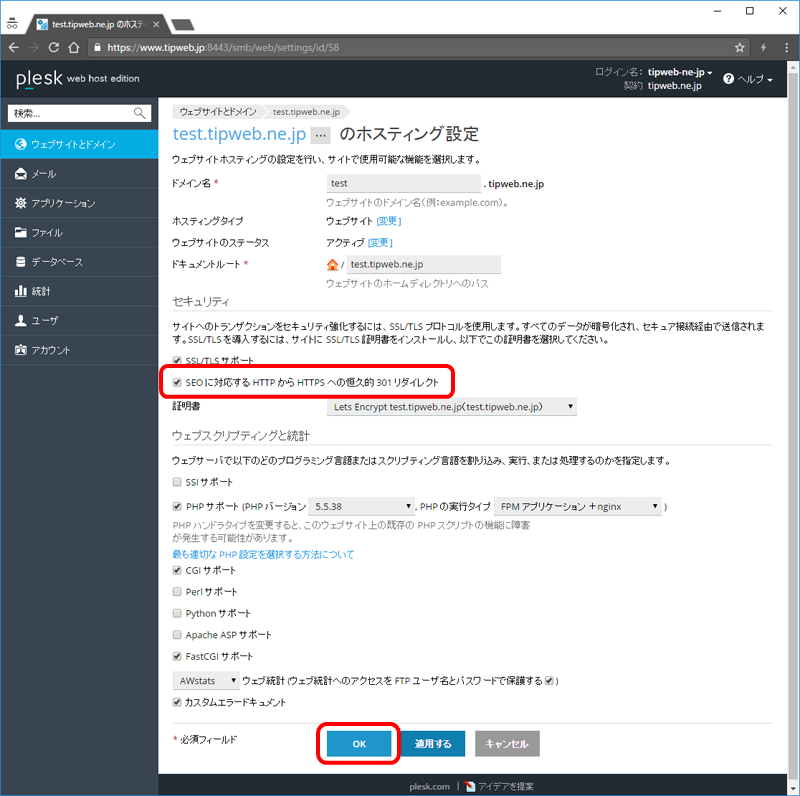Click the ドキュメントルート input field

[x=423, y=264]
